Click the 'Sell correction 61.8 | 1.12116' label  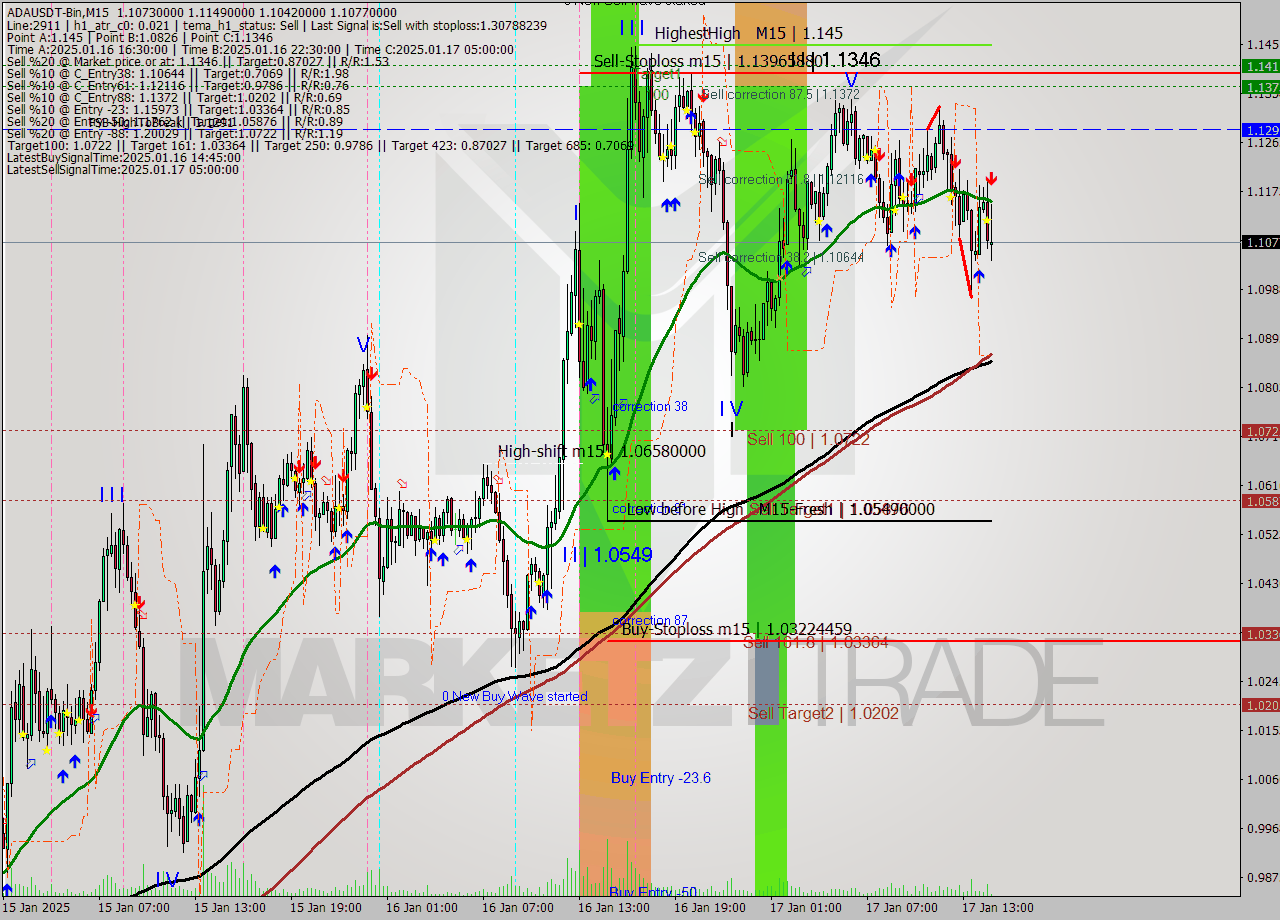pos(780,179)
